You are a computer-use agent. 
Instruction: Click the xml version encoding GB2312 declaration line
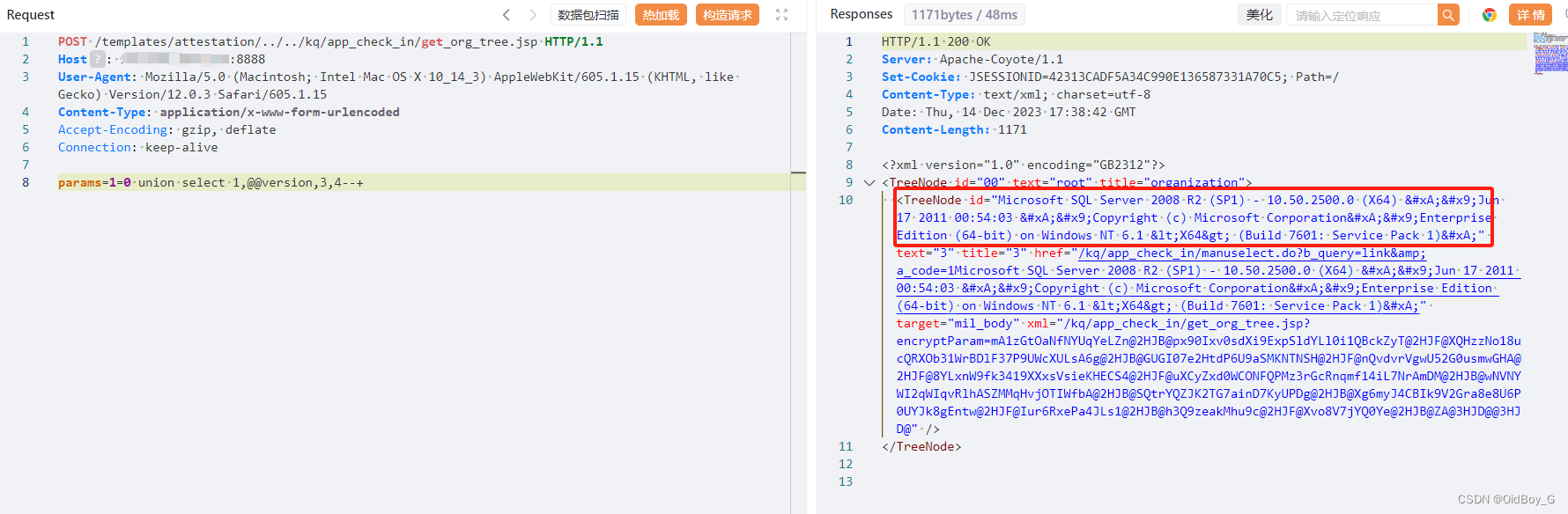[x=1023, y=165]
